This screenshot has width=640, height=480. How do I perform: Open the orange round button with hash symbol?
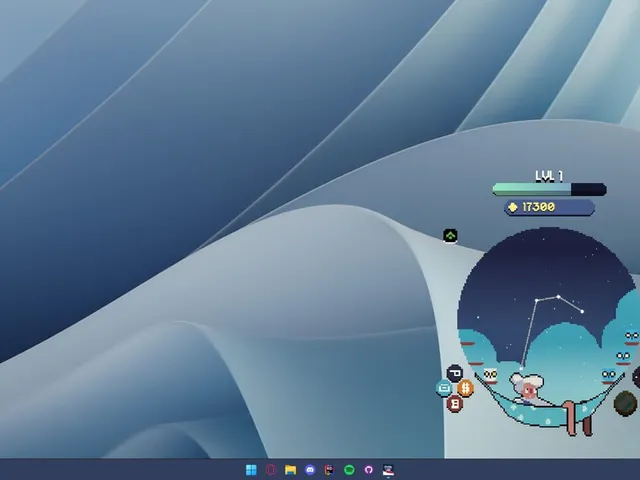pos(465,388)
